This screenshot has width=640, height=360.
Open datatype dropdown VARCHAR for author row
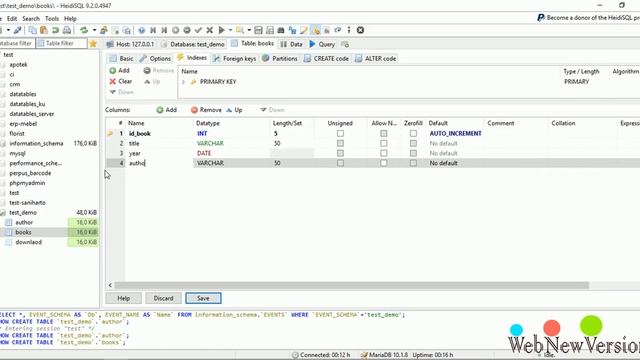[231, 163]
